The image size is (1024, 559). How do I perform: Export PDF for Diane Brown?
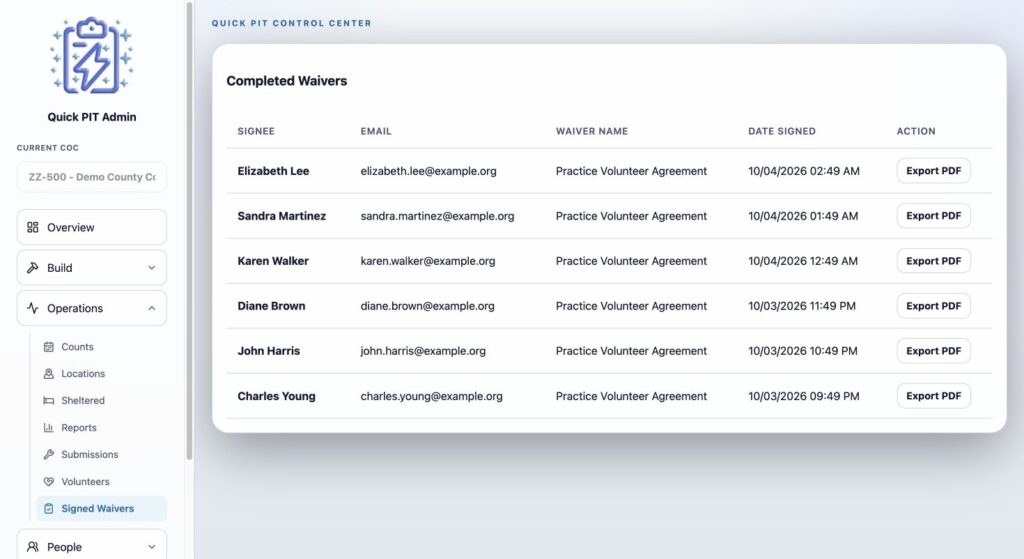933,306
